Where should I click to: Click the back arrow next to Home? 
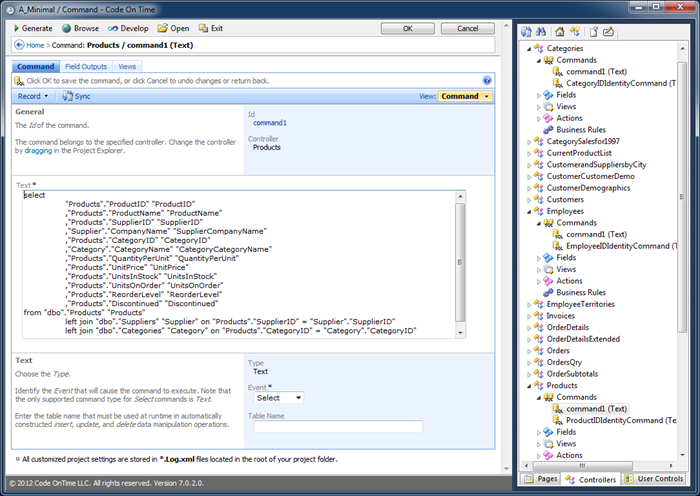19,46
